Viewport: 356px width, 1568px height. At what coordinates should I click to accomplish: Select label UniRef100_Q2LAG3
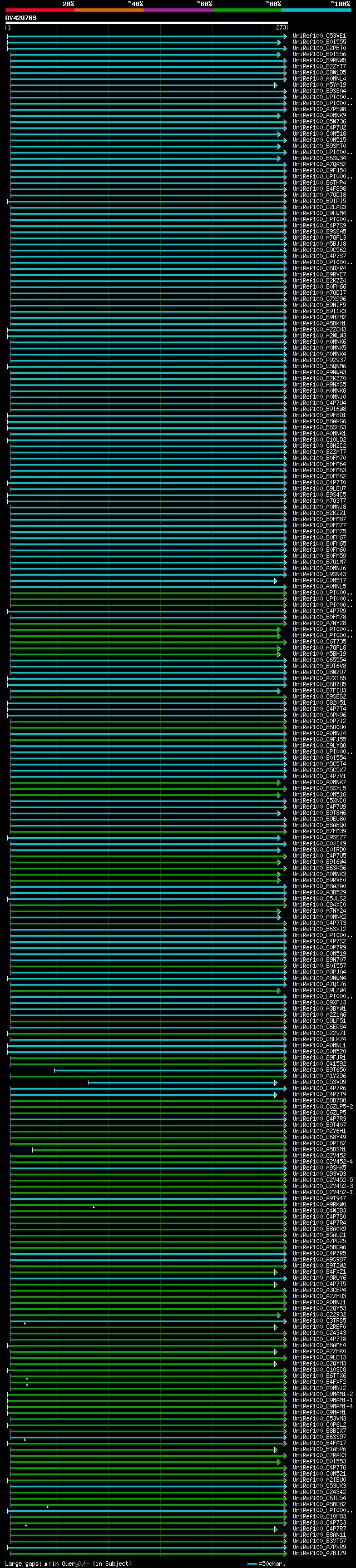tap(319, 207)
